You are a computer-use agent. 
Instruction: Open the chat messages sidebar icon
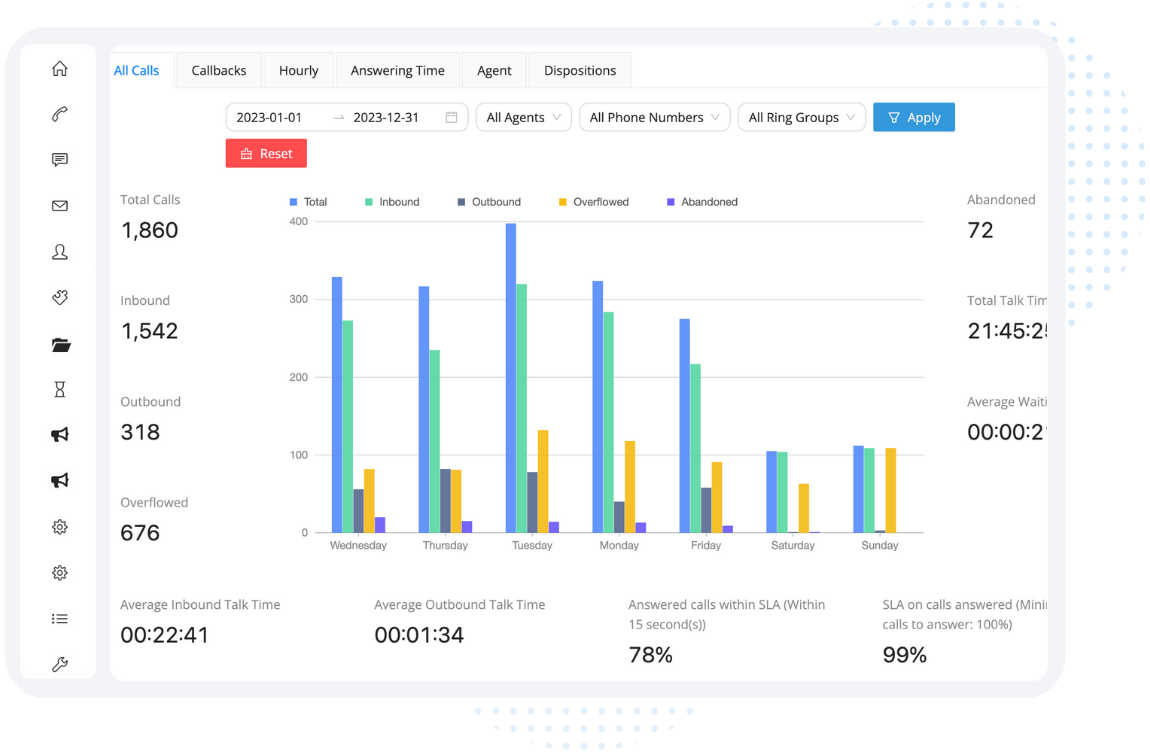tap(60, 160)
